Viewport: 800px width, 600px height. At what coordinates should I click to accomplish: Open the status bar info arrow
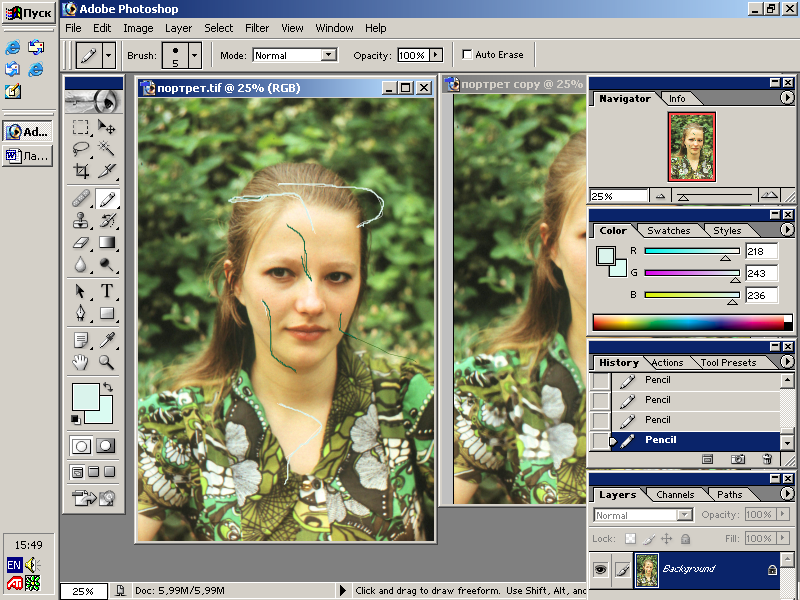(342, 590)
